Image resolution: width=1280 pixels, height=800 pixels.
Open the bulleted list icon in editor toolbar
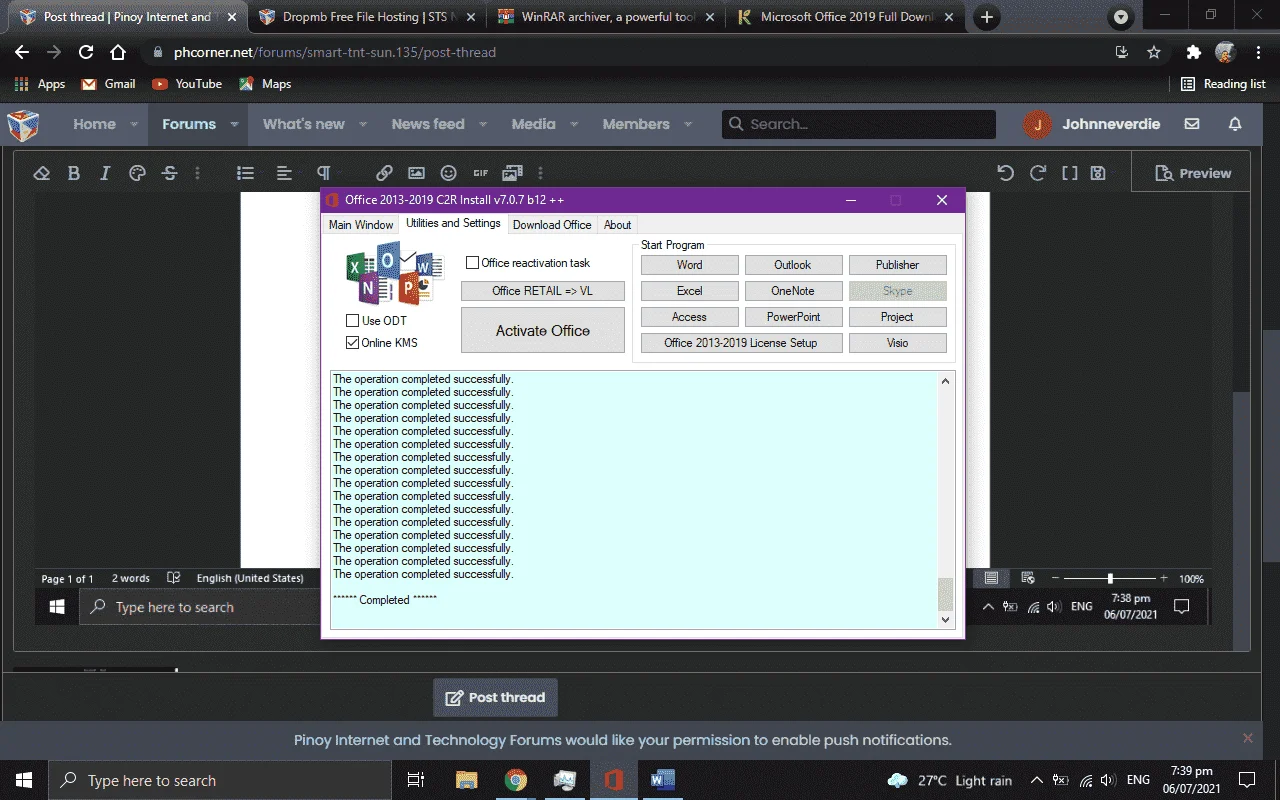click(x=245, y=173)
